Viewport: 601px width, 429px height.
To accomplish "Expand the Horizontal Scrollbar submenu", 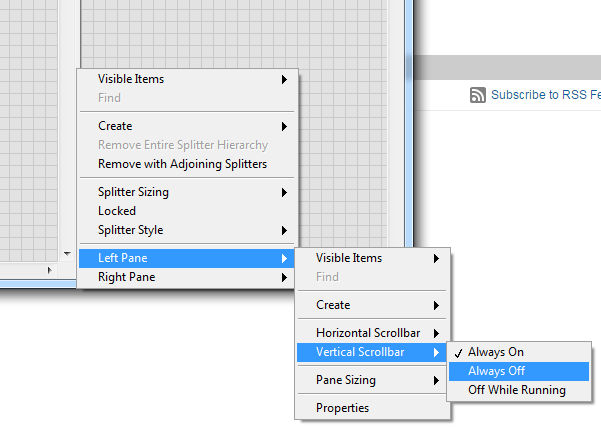I will (368, 332).
